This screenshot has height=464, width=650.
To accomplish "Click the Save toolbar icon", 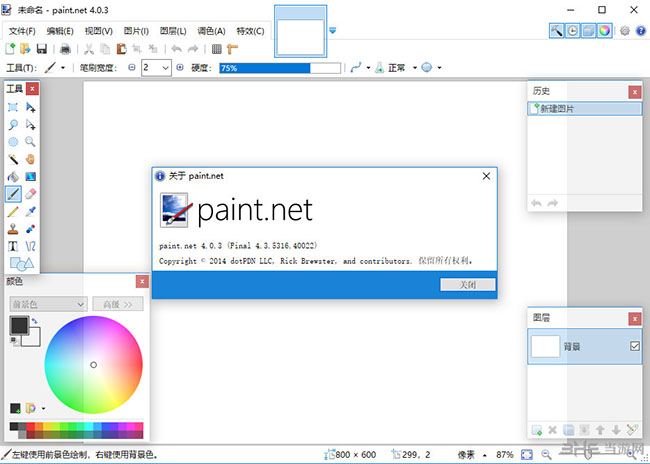I will [x=42, y=49].
